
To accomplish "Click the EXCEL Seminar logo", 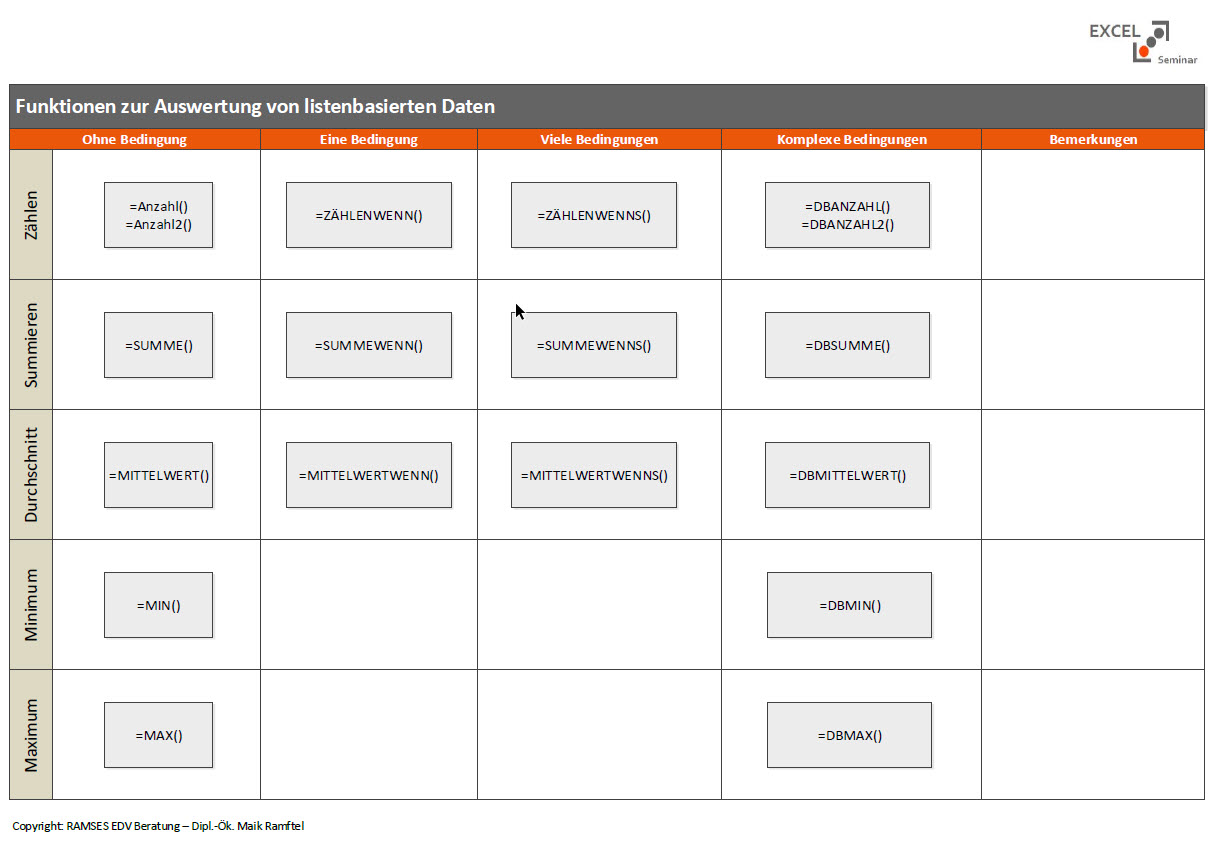I will 1143,43.
